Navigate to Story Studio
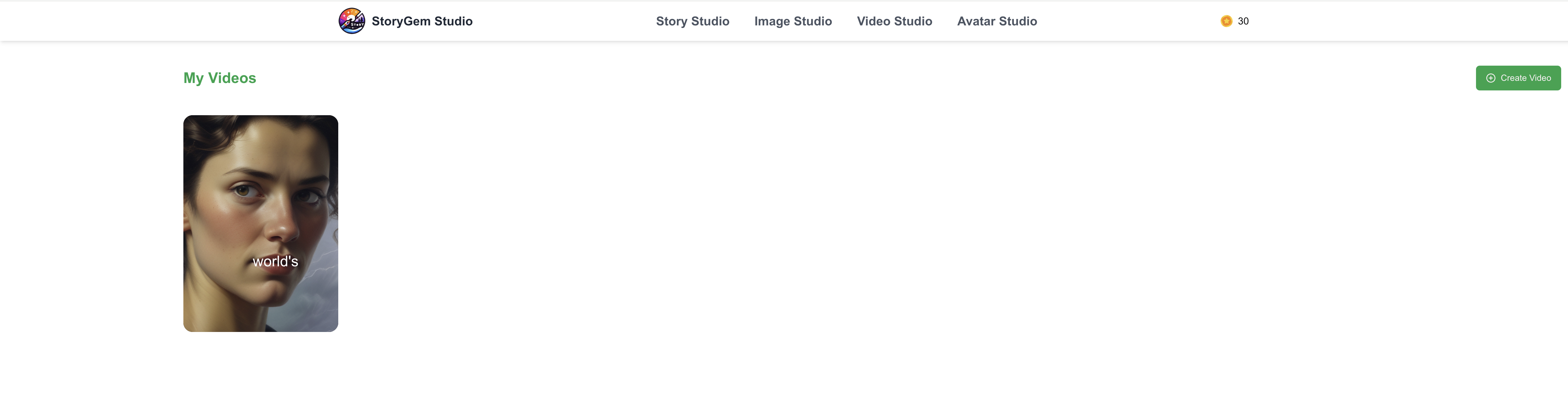The width and height of the screenshot is (1568, 410). (692, 21)
